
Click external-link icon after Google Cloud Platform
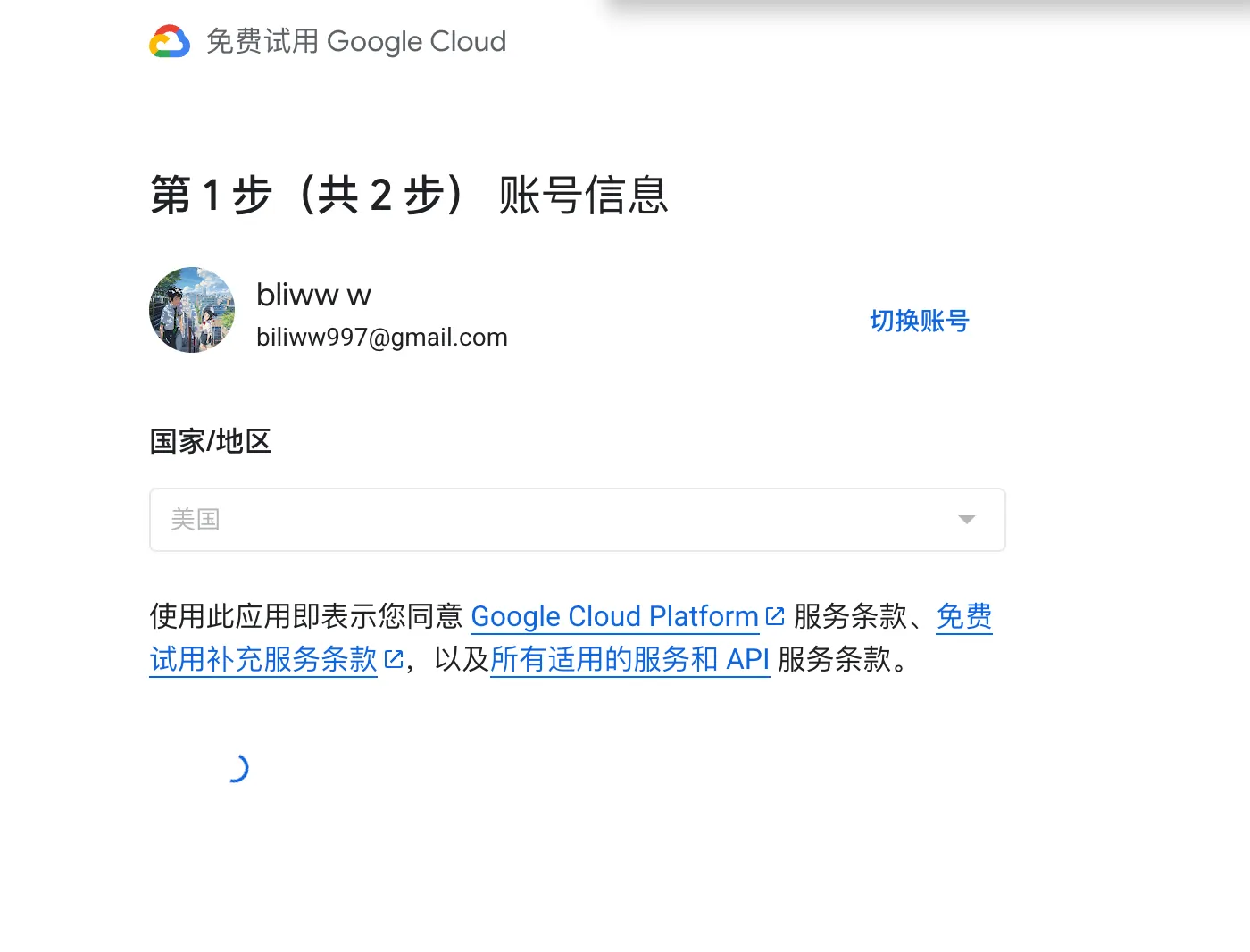pyautogui.click(x=775, y=616)
